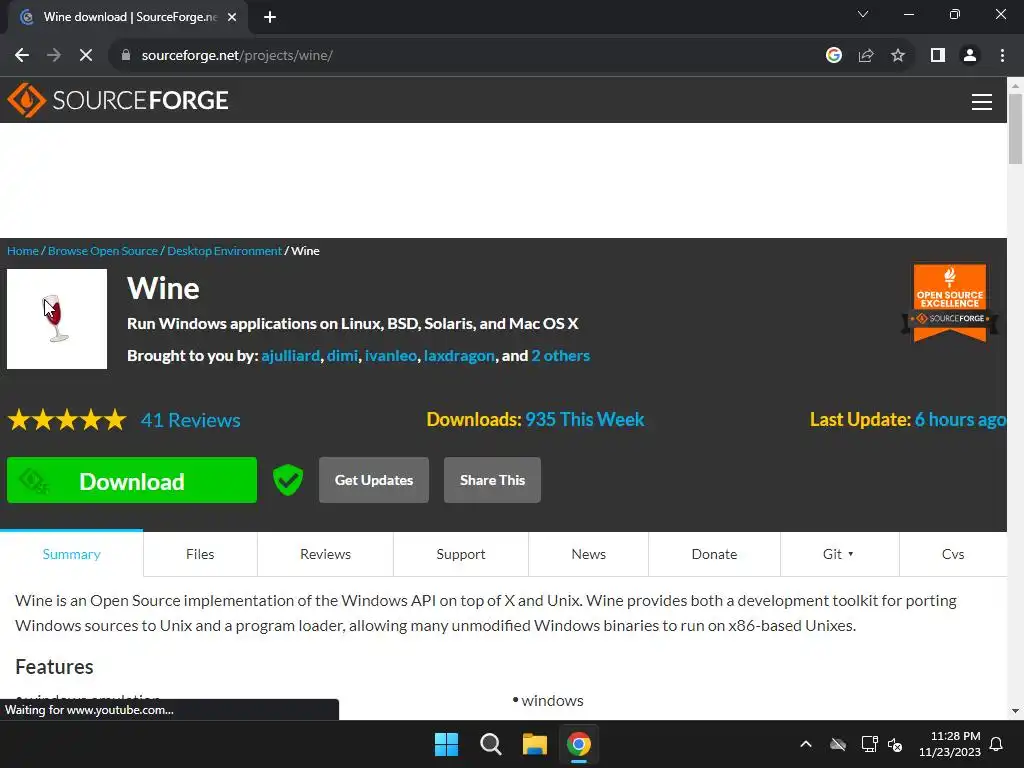Click the five-star rating
1024x768 pixels.
[67, 419]
